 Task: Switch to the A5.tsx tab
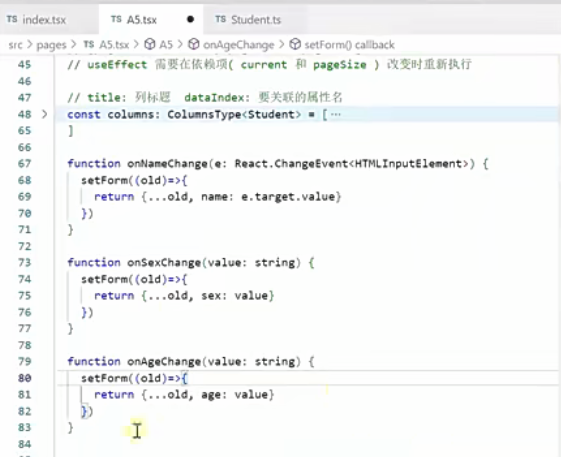142,20
